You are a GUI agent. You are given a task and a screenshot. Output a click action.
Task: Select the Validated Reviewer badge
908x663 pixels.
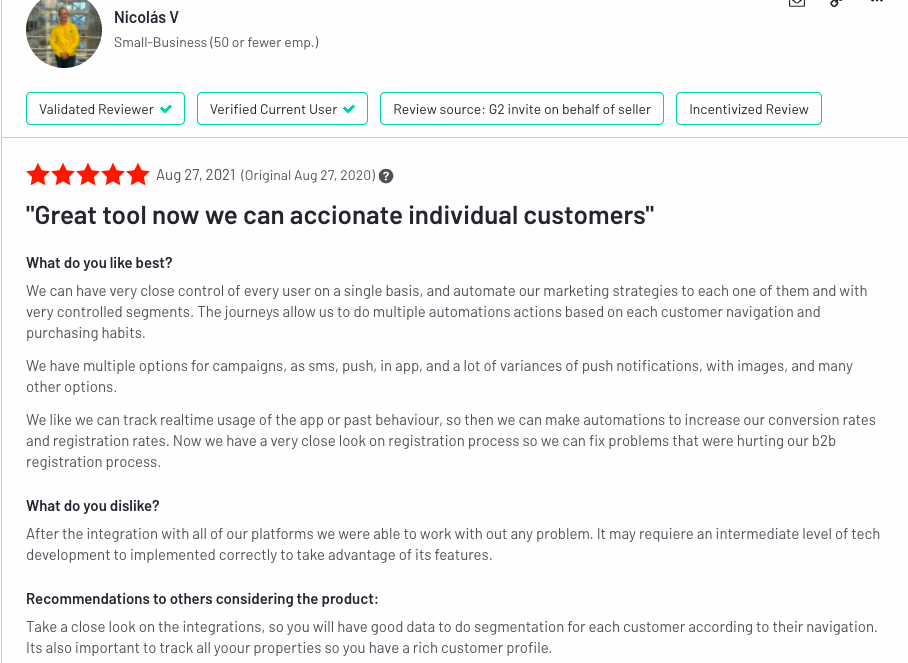[105, 109]
